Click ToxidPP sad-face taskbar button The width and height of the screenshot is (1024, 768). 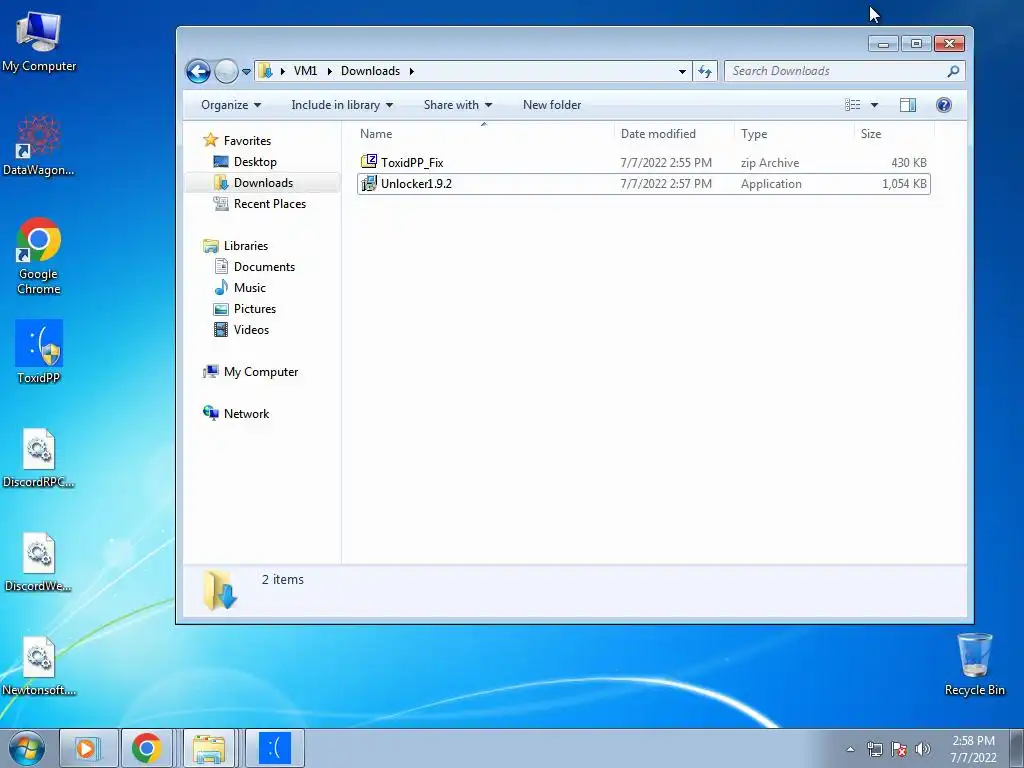pos(274,748)
